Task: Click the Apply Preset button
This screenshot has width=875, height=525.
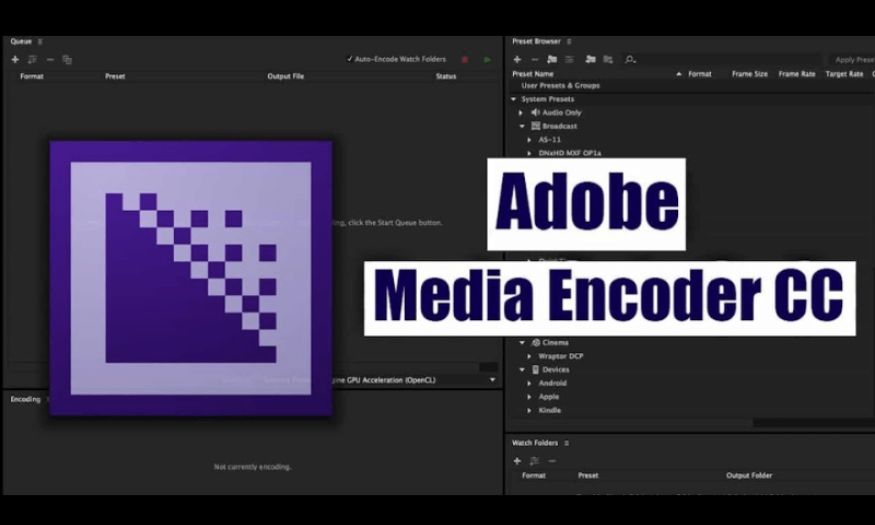Action: 854,59
